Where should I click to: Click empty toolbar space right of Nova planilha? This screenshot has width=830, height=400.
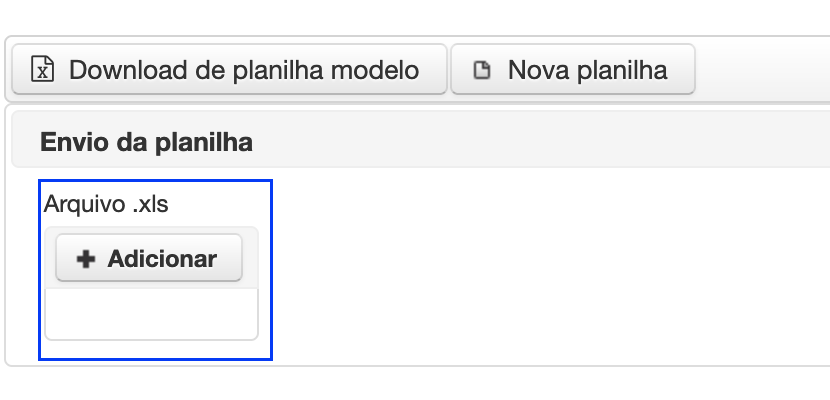762,69
